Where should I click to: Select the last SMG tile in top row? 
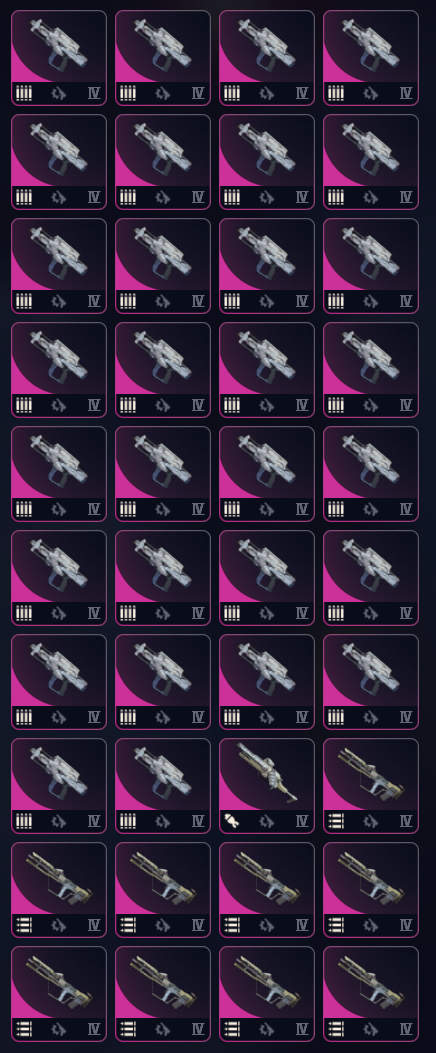[x=371, y=58]
